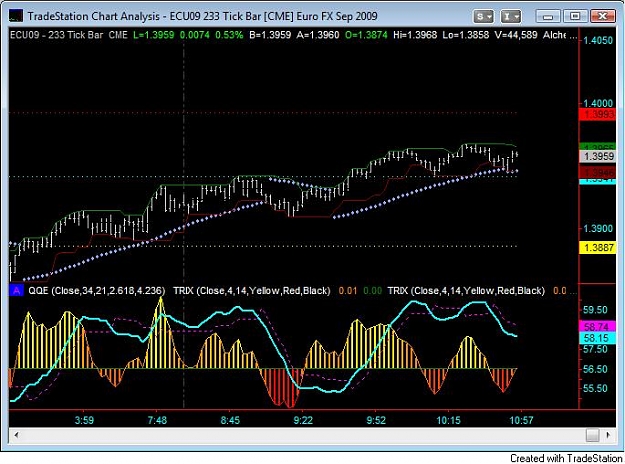The width and height of the screenshot is (625, 464).
Task: Click the magenta 58.74 indicator value marker
Action: tap(597, 327)
